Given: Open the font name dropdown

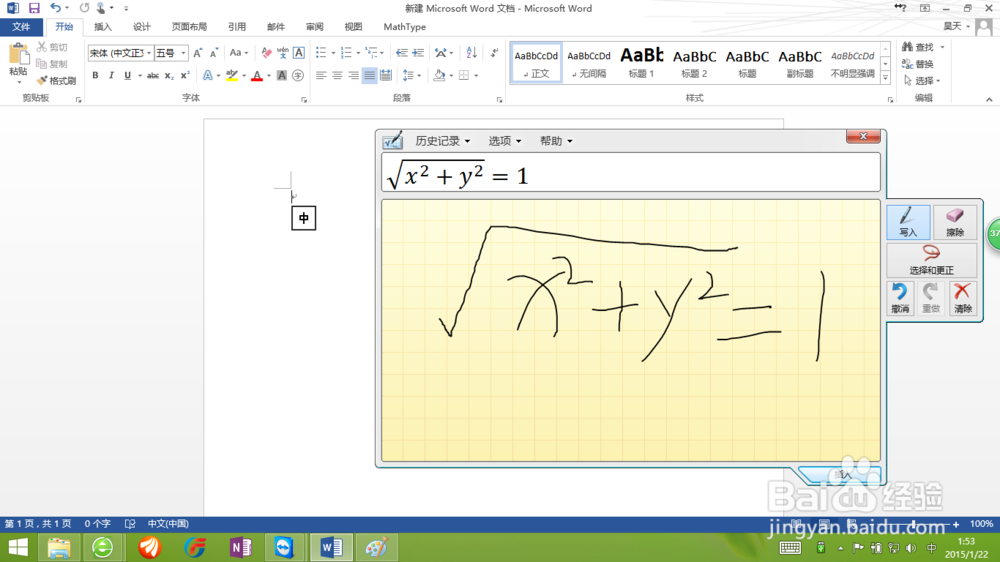Looking at the screenshot, I should pyautogui.click(x=149, y=53).
